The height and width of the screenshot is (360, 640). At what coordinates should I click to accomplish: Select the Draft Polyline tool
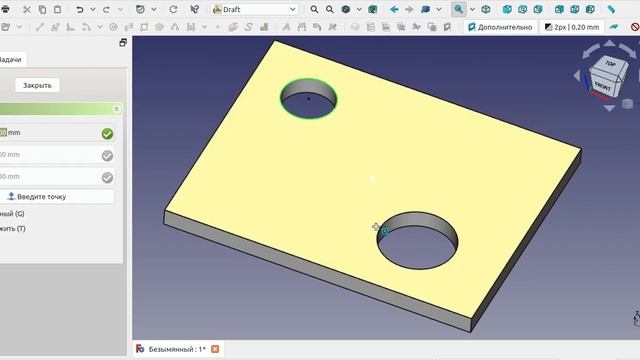pyautogui.click(x=55, y=27)
